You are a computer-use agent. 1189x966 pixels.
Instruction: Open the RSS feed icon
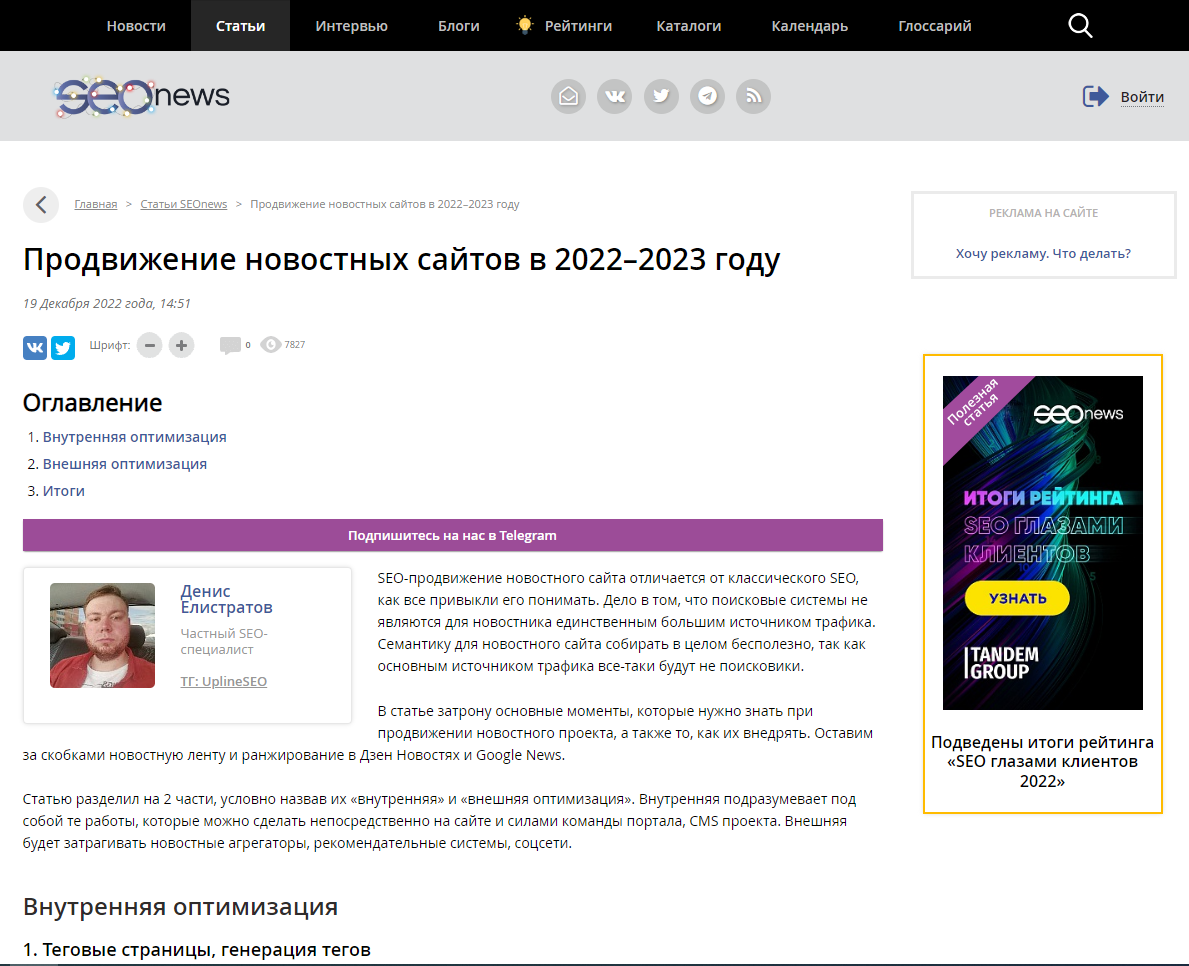click(x=753, y=96)
